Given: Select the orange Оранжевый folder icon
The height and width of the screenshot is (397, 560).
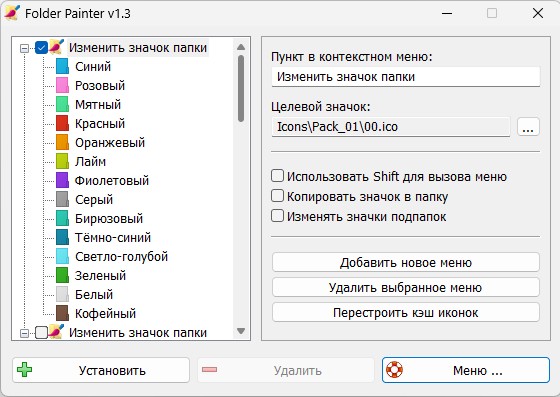Looking at the screenshot, I should point(62,142).
